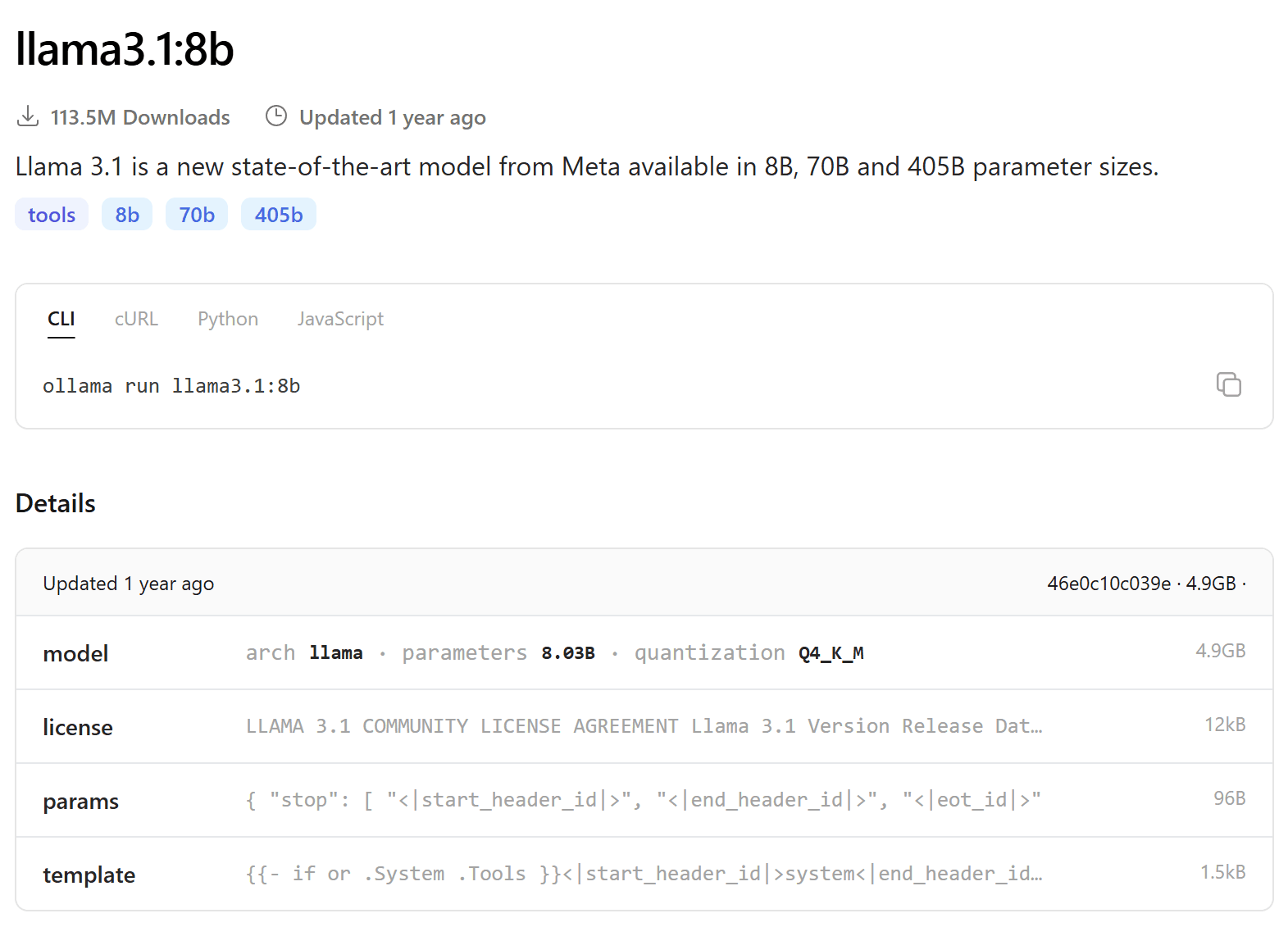Click the clock icon beside Updated

coord(276,116)
